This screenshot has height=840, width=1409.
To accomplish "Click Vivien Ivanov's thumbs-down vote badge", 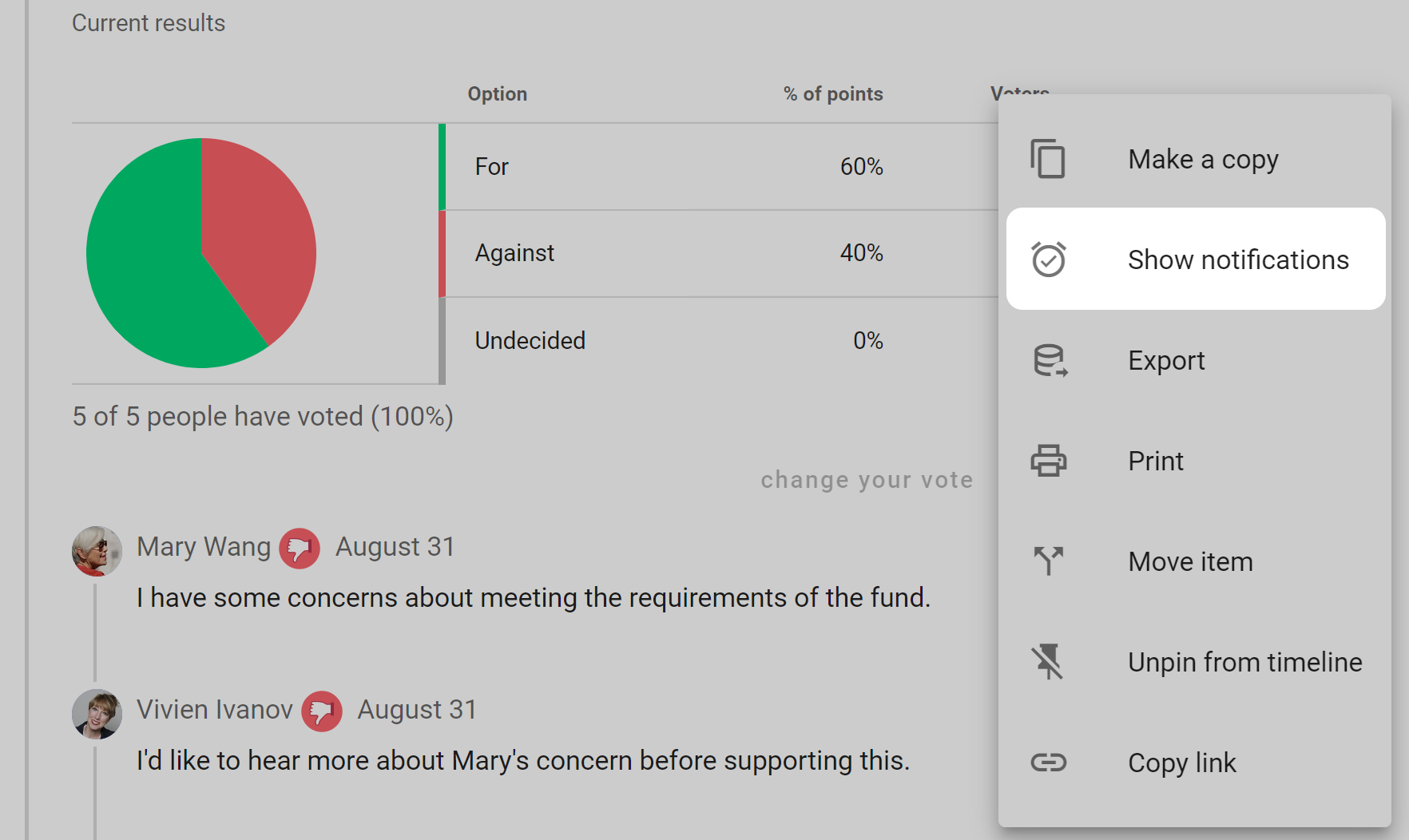I will pyautogui.click(x=322, y=711).
